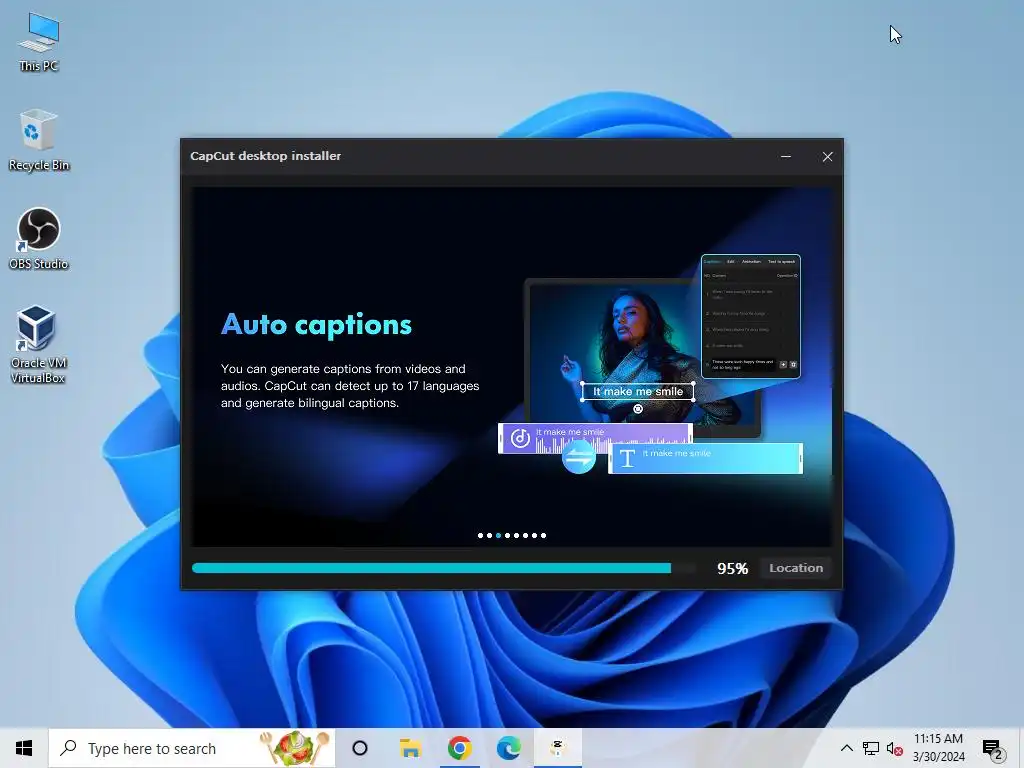This screenshot has height=768, width=1024.
Task: Select the seventh slideshow dot
Action: 534,536
